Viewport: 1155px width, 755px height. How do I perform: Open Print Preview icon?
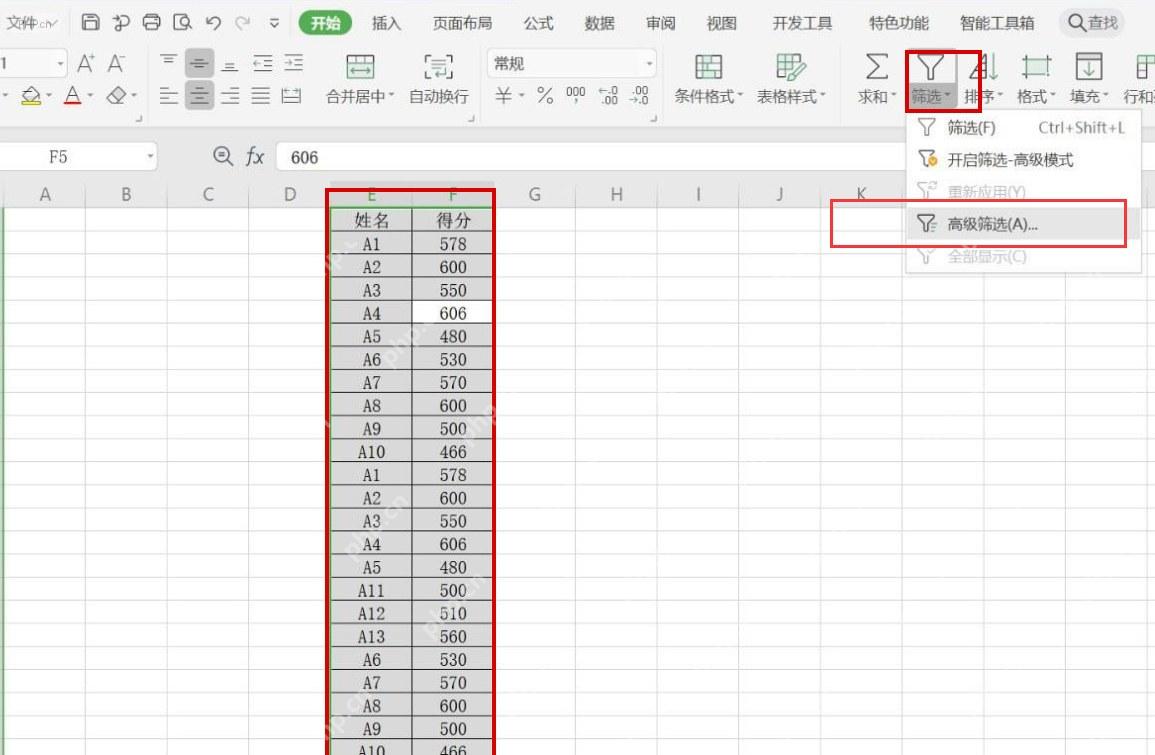point(182,22)
